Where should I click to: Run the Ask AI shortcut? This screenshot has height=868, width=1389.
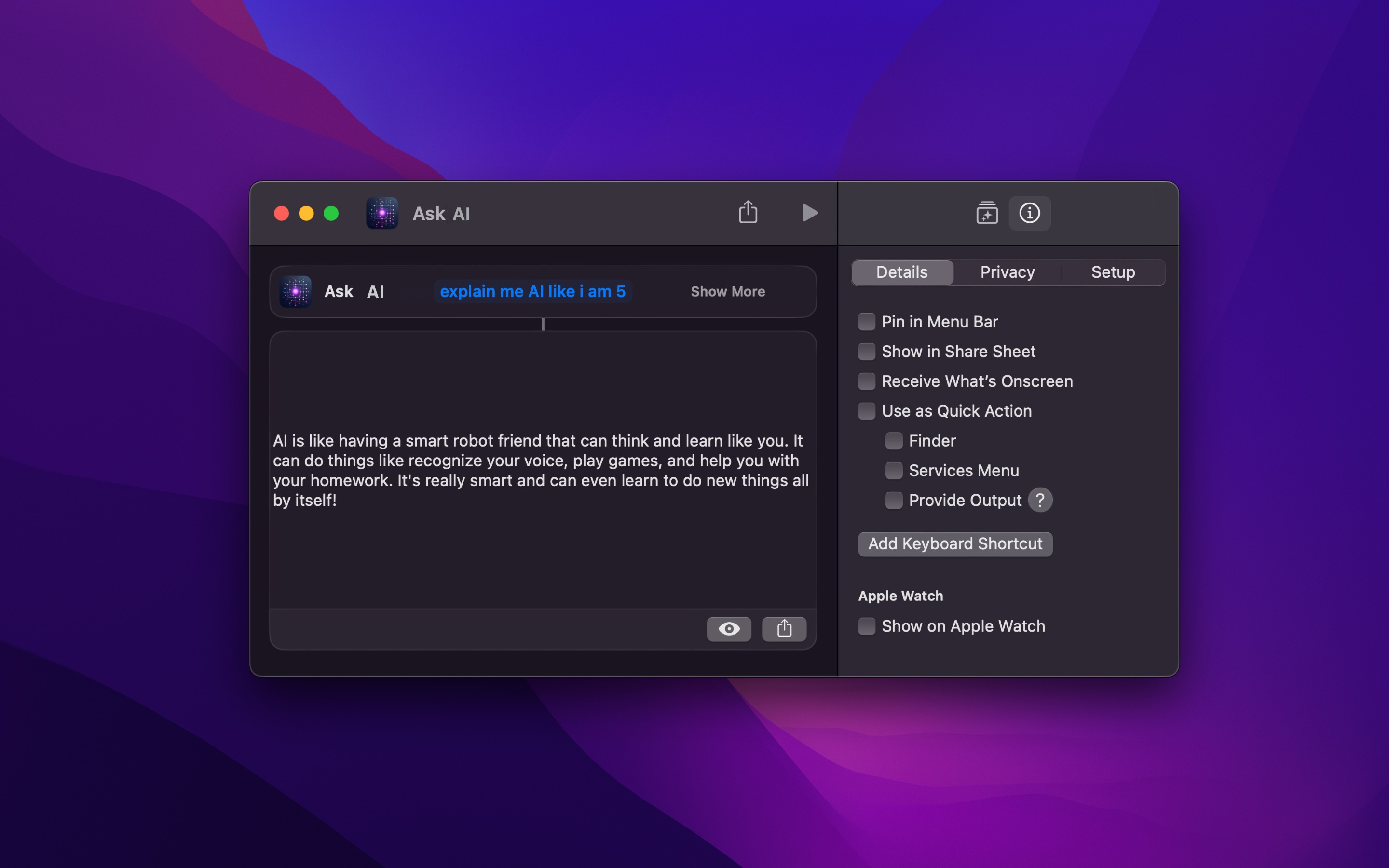pyautogui.click(x=810, y=213)
